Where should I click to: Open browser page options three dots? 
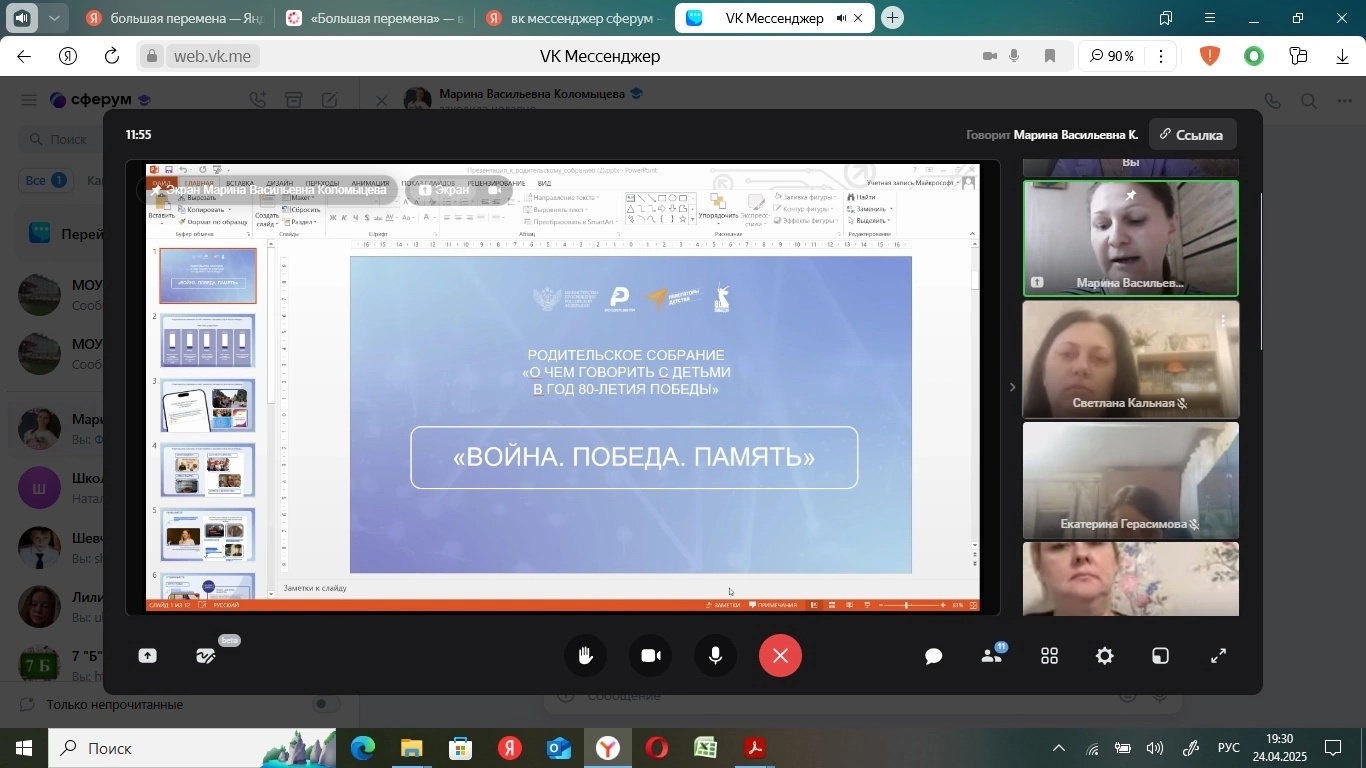(x=1161, y=56)
